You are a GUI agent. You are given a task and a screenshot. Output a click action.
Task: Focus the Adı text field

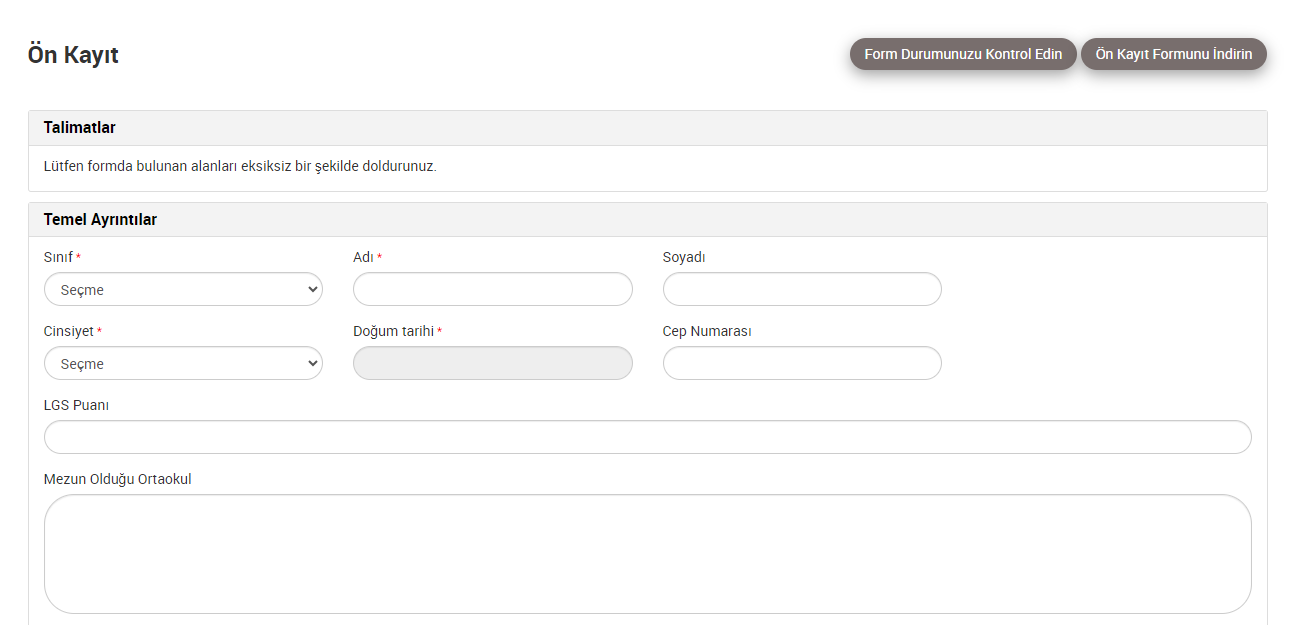click(492, 290)
